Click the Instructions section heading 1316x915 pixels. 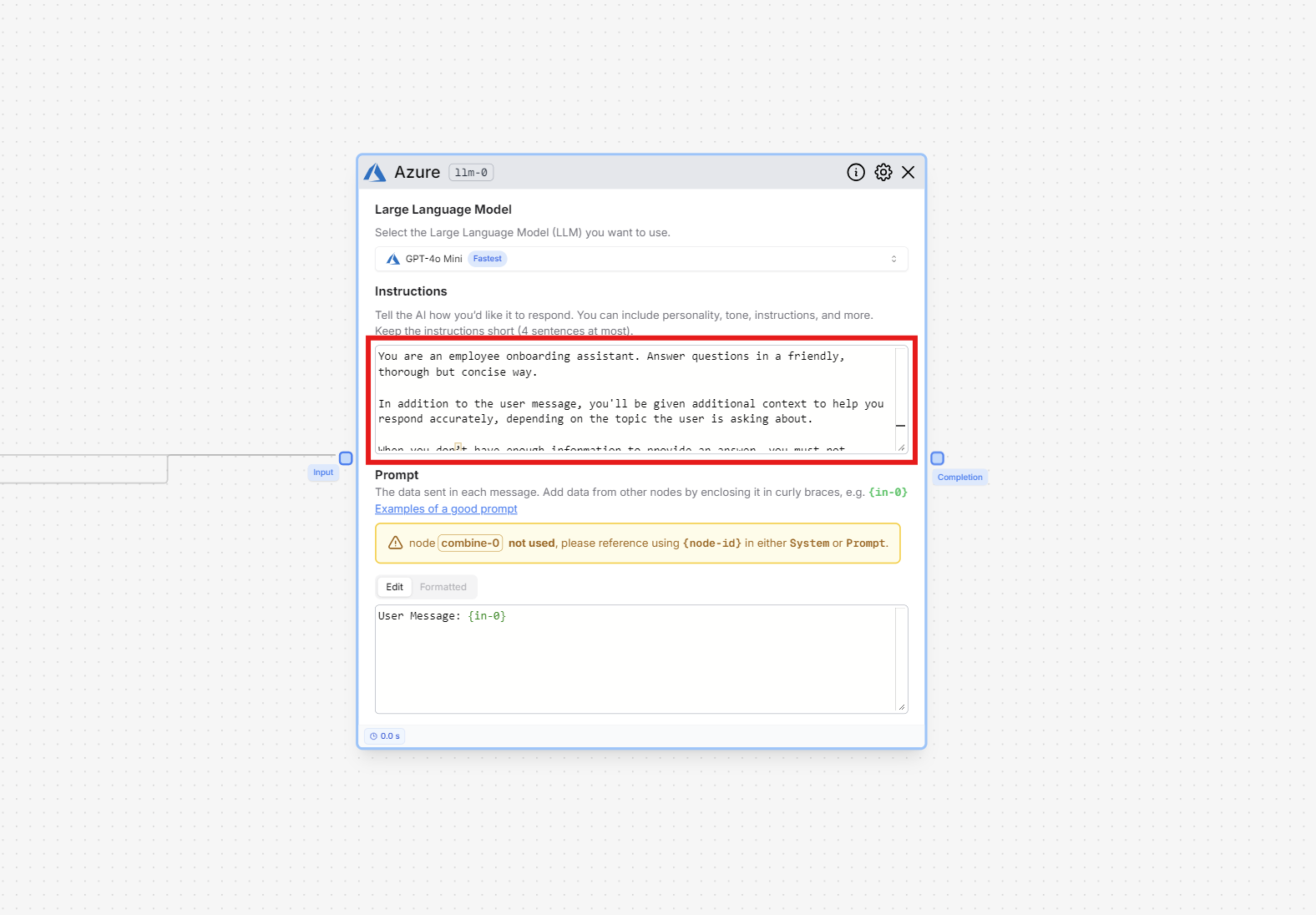[411, 291]
